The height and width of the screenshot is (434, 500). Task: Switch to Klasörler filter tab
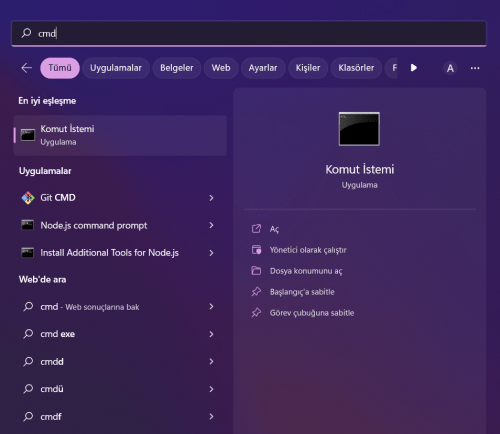point(356,68)
